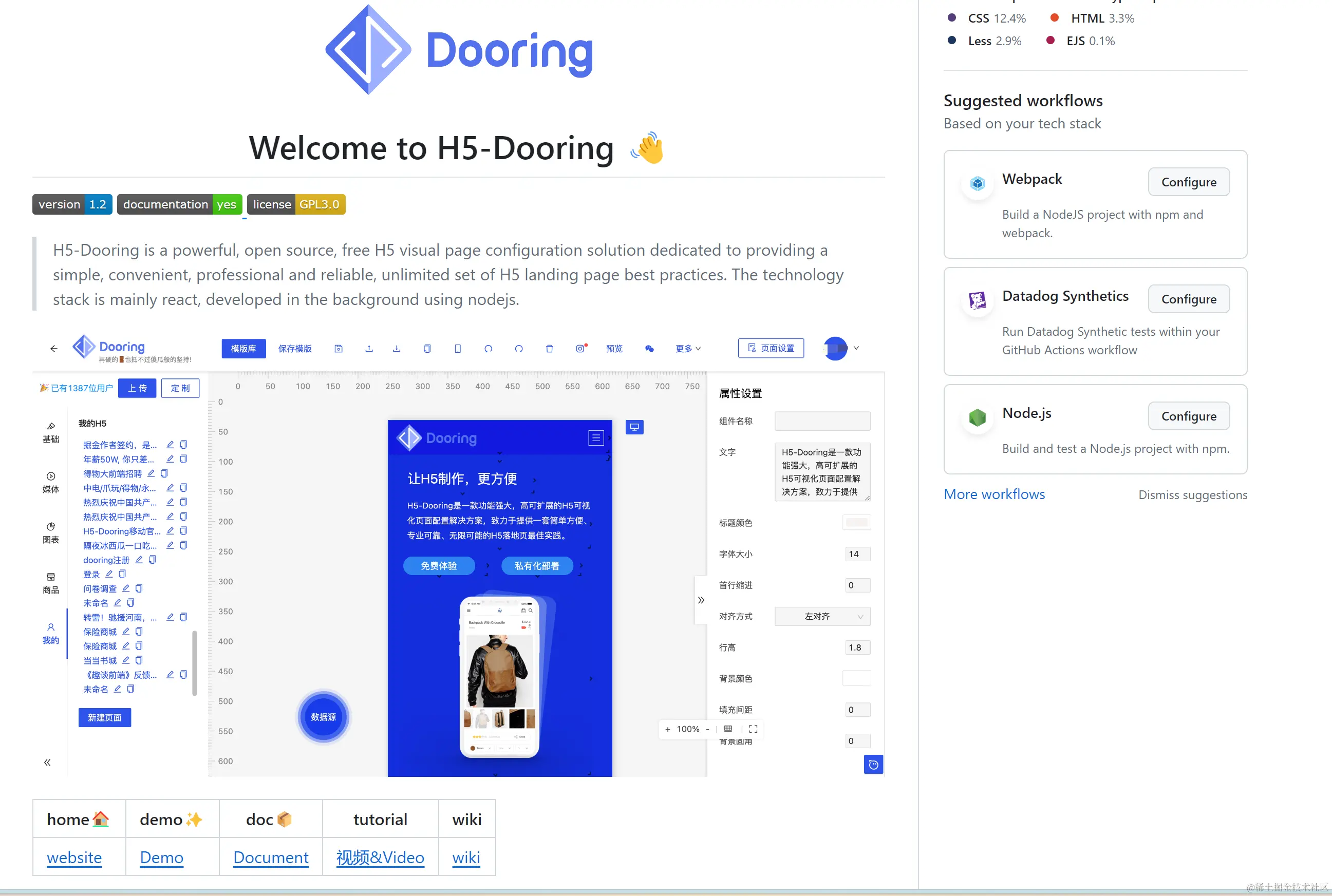Viewport: 1332px width, 896px height.
Task: Click 标题颜色 color swatch
Action: point(857,522)
